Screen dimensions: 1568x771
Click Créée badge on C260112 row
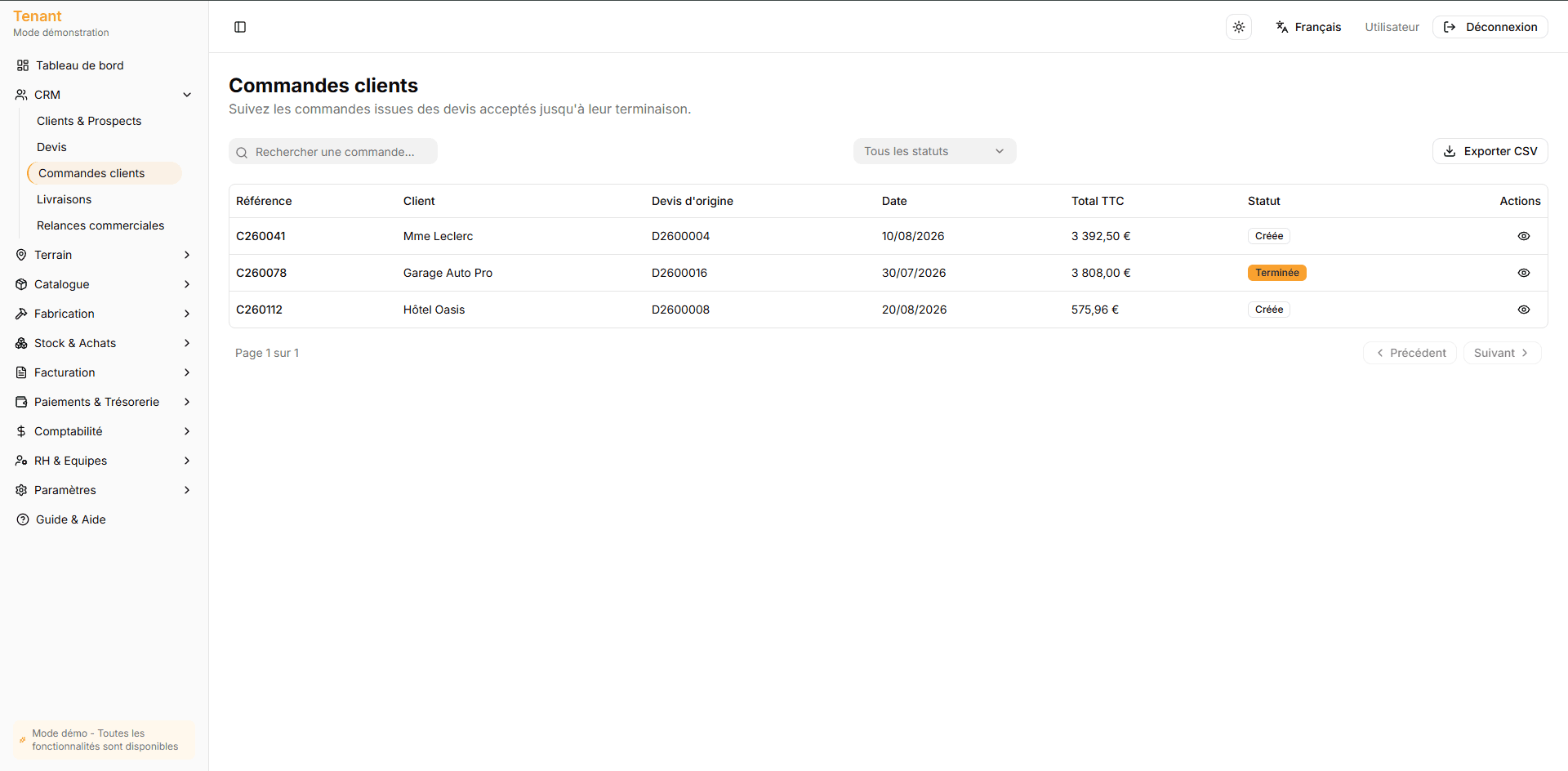[1269, 310]
